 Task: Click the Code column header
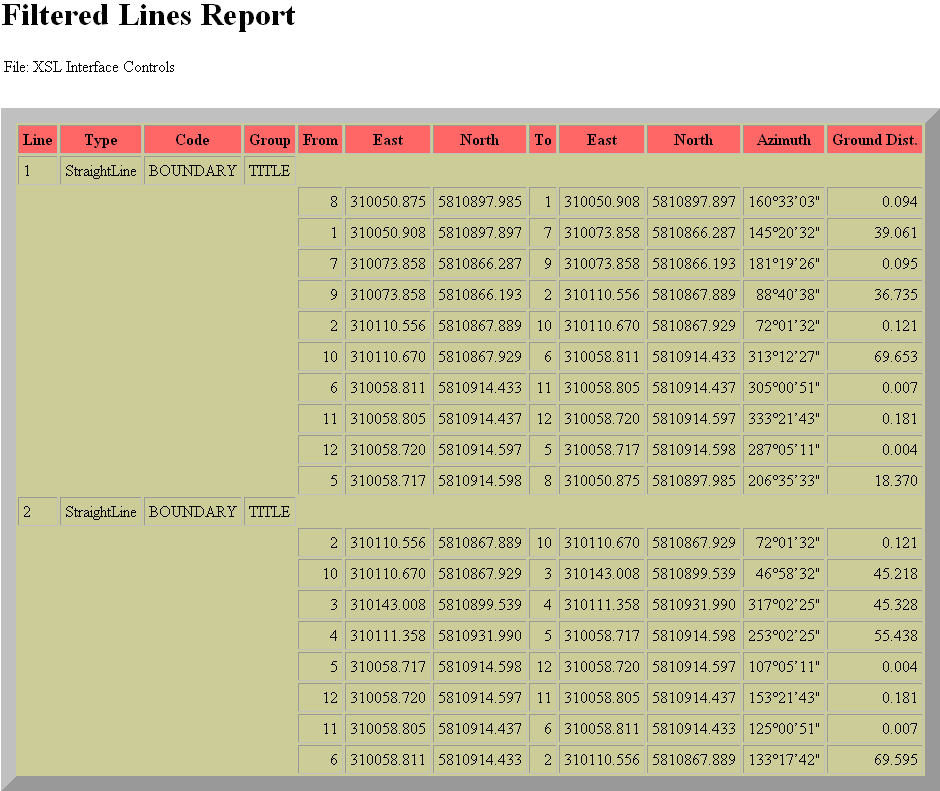pos(192,140)
